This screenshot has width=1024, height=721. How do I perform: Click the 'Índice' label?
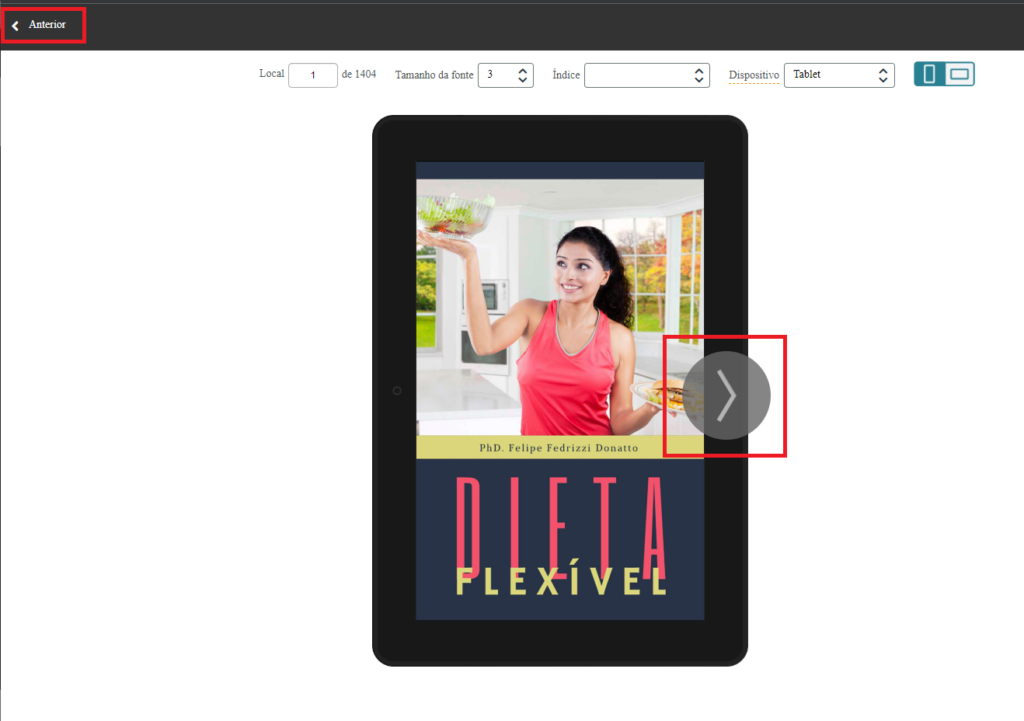[566, 74]
